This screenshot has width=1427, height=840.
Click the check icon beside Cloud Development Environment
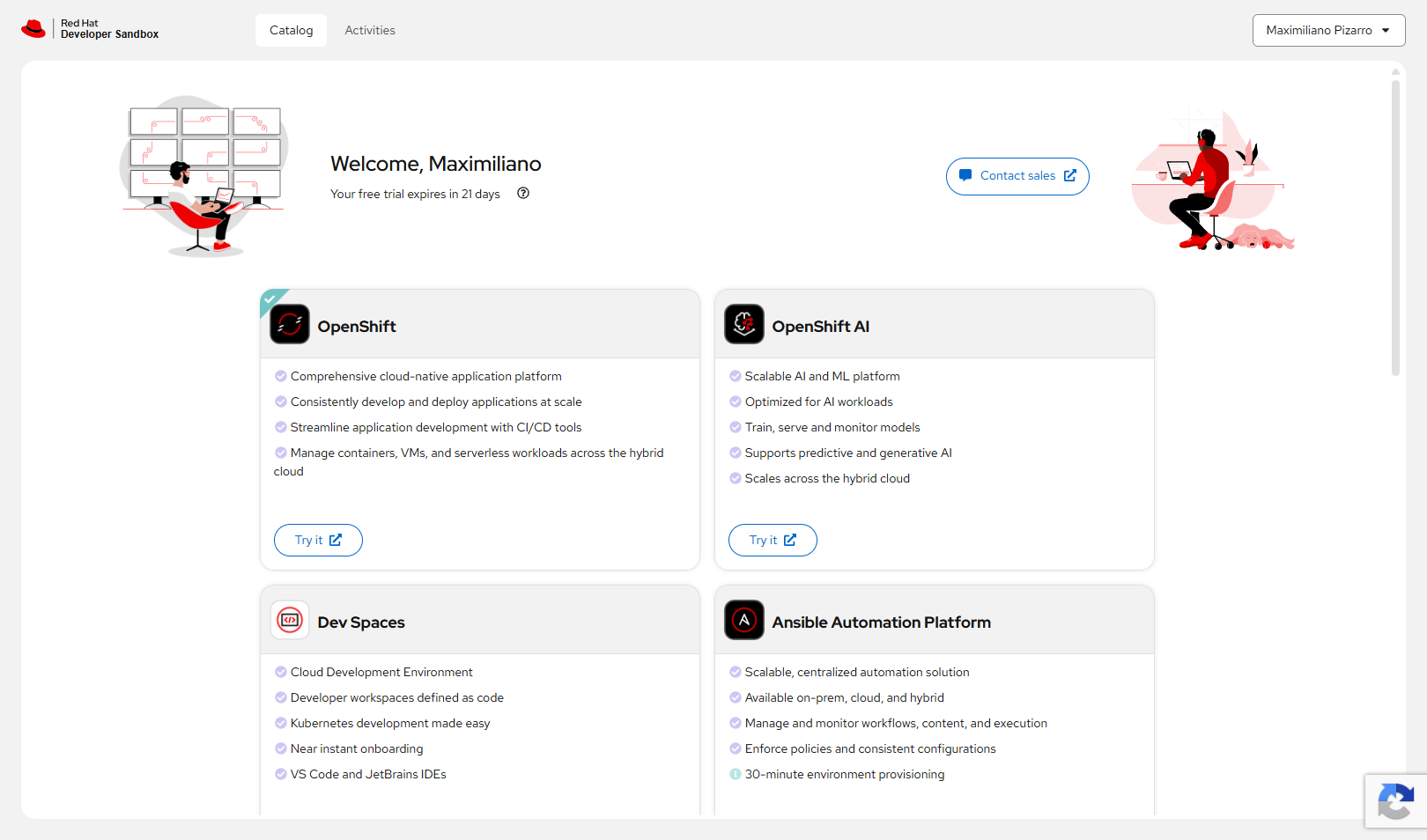pos(281,672)
